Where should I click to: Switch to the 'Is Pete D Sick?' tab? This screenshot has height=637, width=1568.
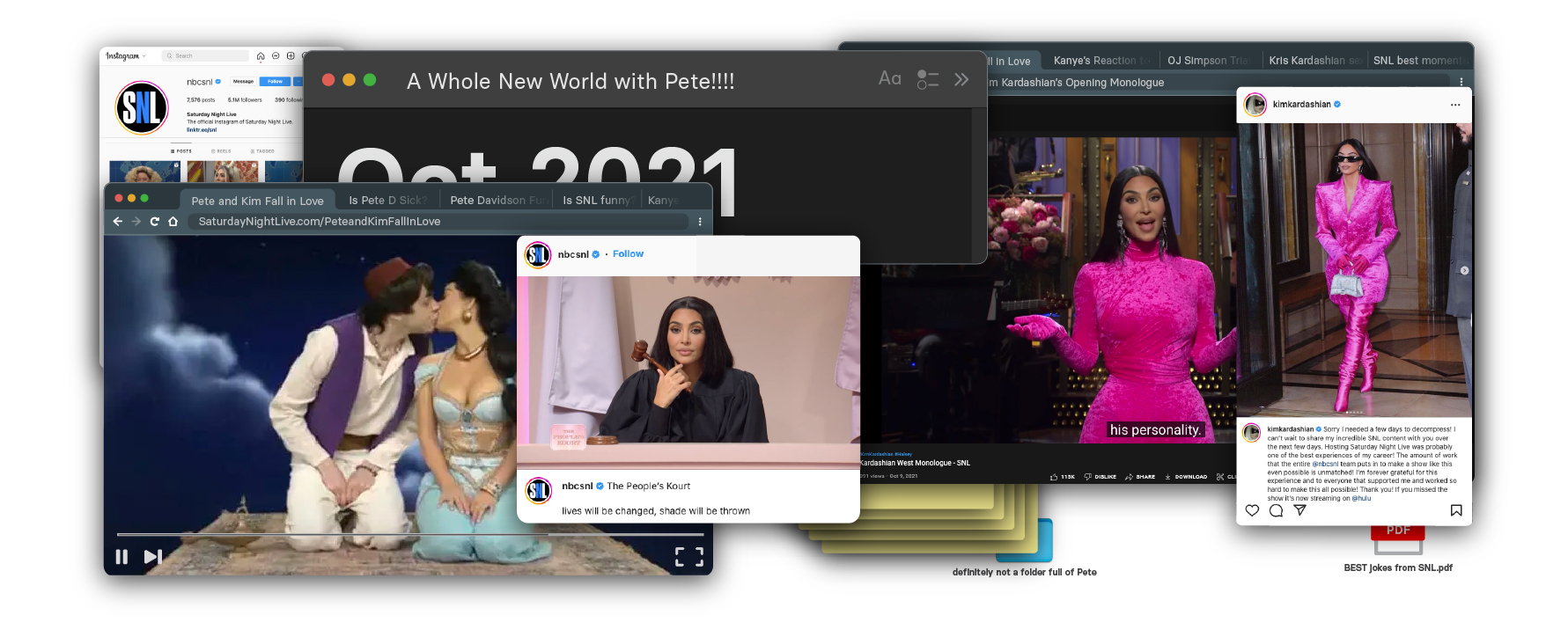(387, 201)
